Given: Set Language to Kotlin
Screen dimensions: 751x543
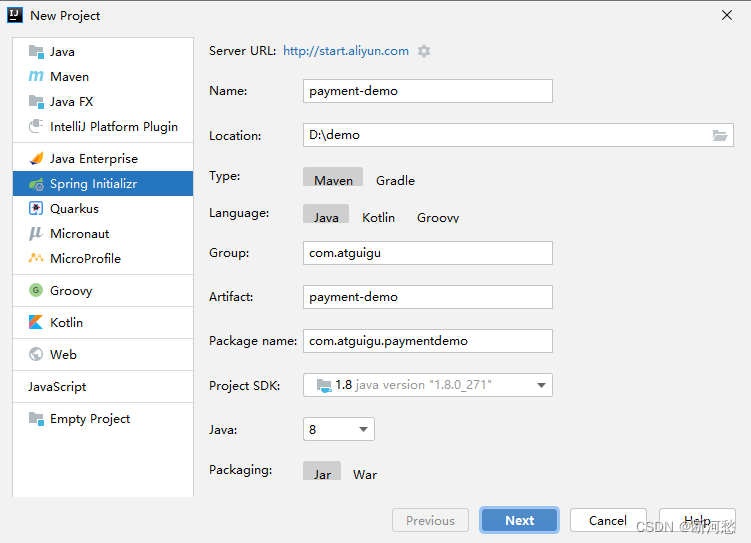Looking at the screenshot, I should click(x=378, y=218).
